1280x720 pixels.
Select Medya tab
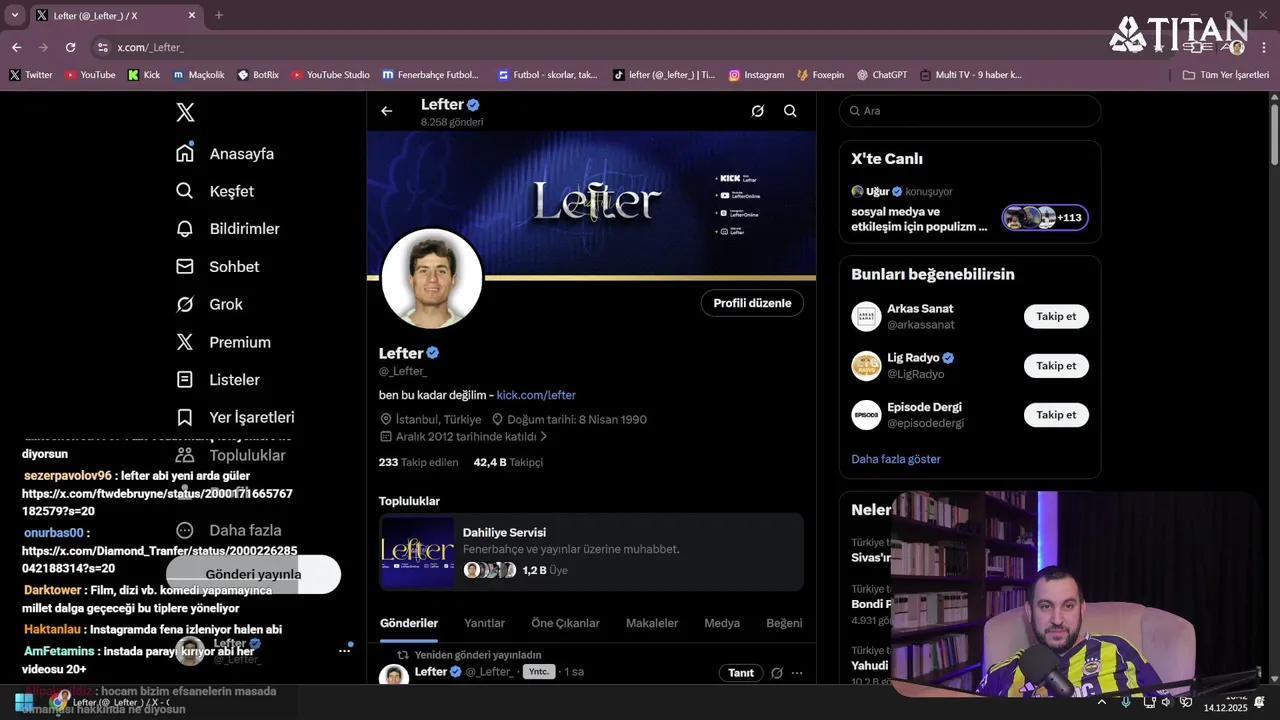pos(722,623)
